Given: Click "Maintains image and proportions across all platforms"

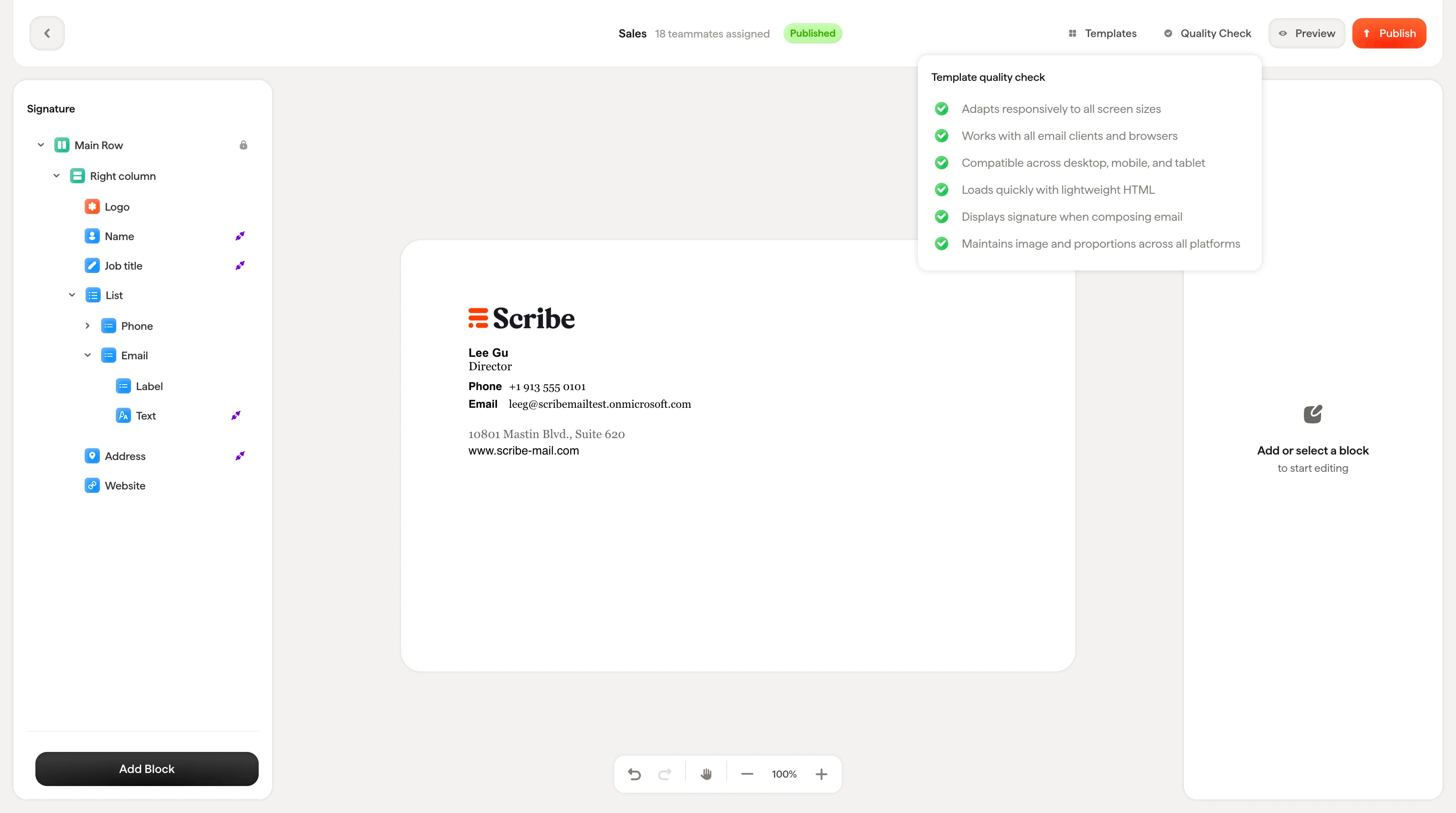Looking at the screenshot, I should (1100, 243).
